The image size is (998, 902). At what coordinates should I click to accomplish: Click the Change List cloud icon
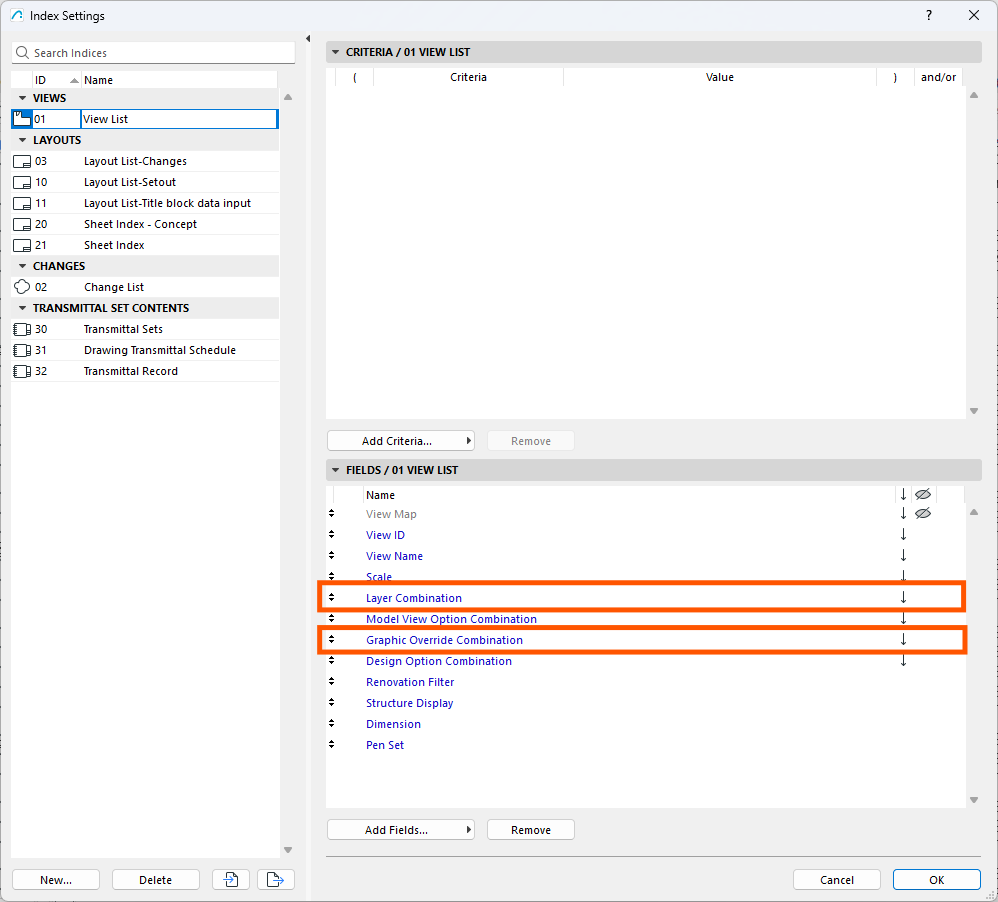click(22, 287)
